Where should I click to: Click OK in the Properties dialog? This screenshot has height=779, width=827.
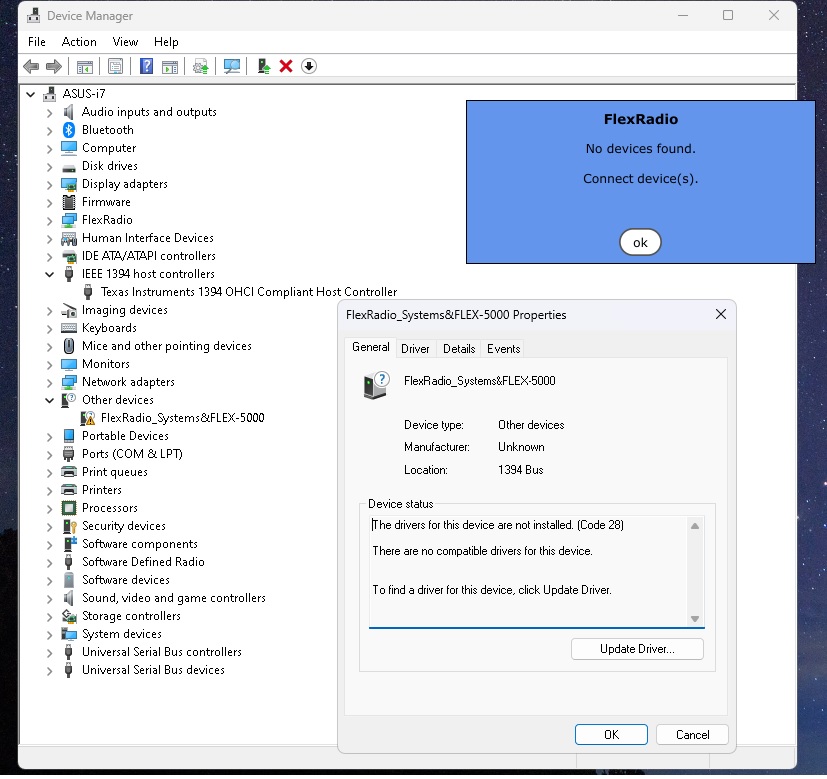tap(611, 735)
